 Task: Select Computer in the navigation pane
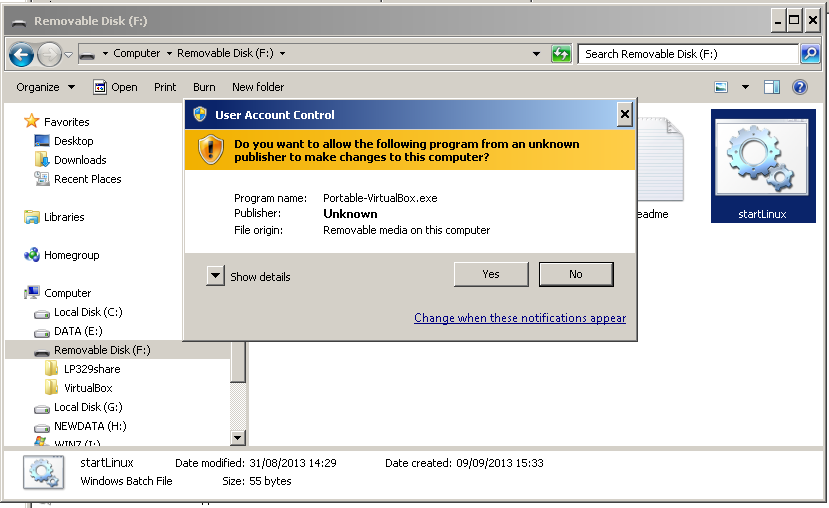58,293
